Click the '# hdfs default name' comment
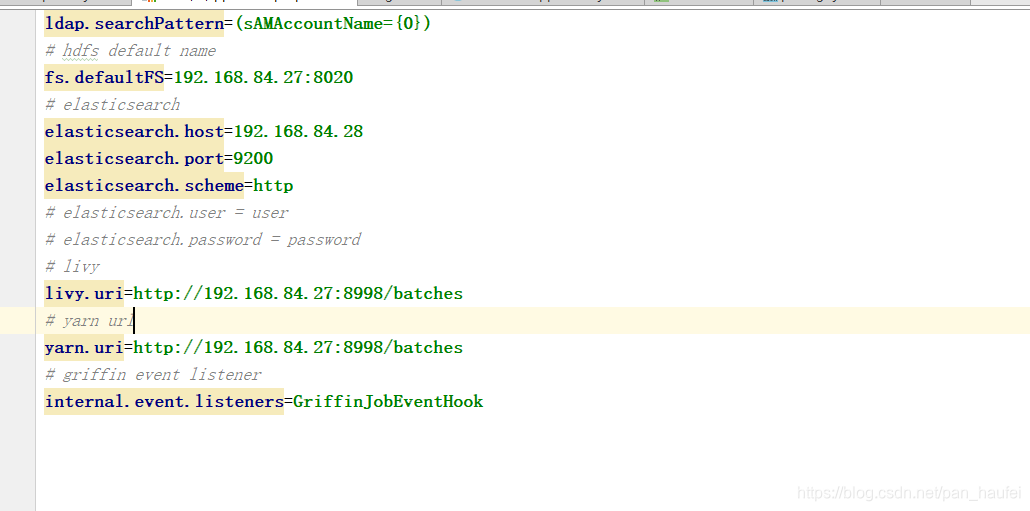Screen dimensions: 1030x511 [130, 51]
